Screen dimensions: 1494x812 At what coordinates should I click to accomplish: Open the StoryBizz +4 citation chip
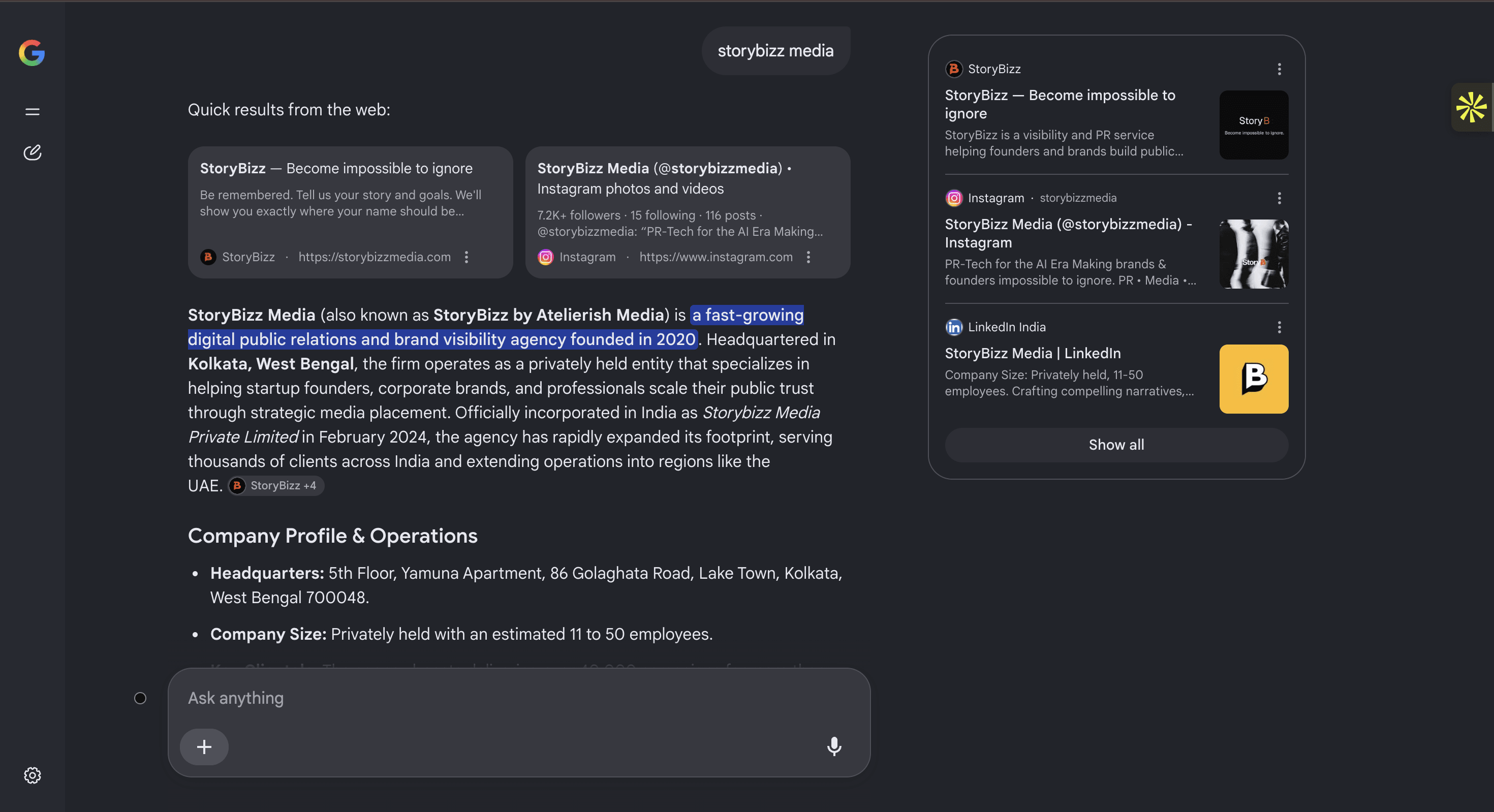[275, 485]
